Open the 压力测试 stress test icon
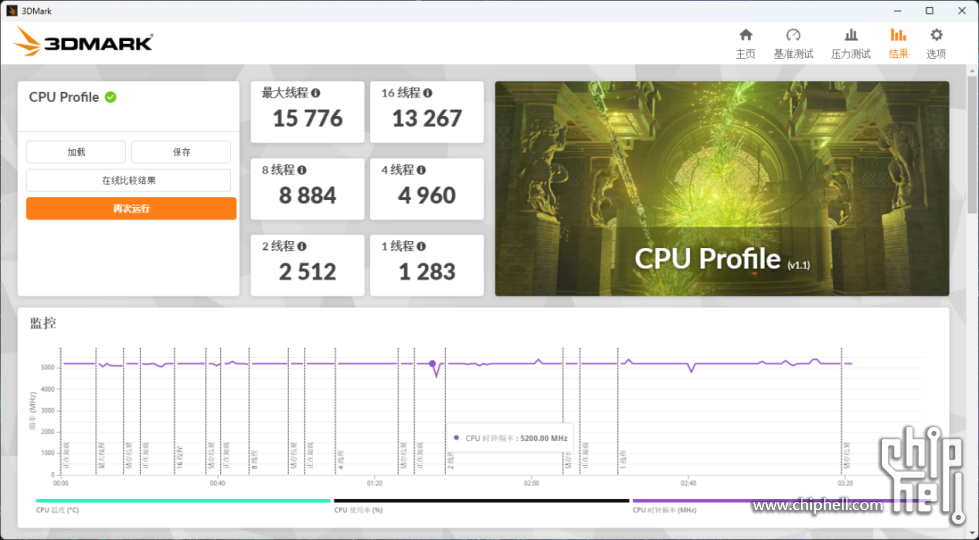This screenshot has height=540, width=979. (x=850, y=35)
